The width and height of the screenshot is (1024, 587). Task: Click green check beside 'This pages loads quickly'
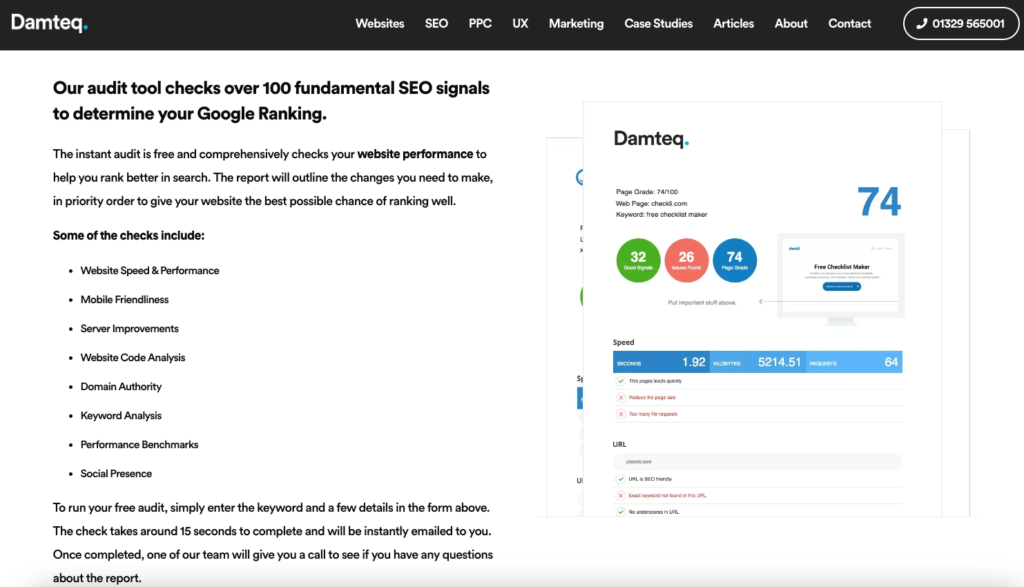point(621,381)
